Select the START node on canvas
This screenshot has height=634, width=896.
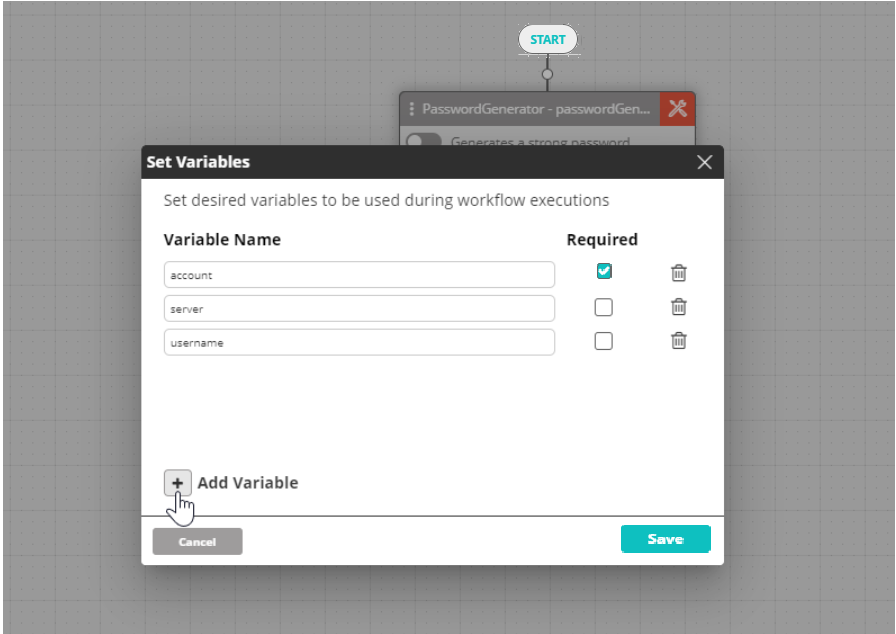click(x=547, y=39)
